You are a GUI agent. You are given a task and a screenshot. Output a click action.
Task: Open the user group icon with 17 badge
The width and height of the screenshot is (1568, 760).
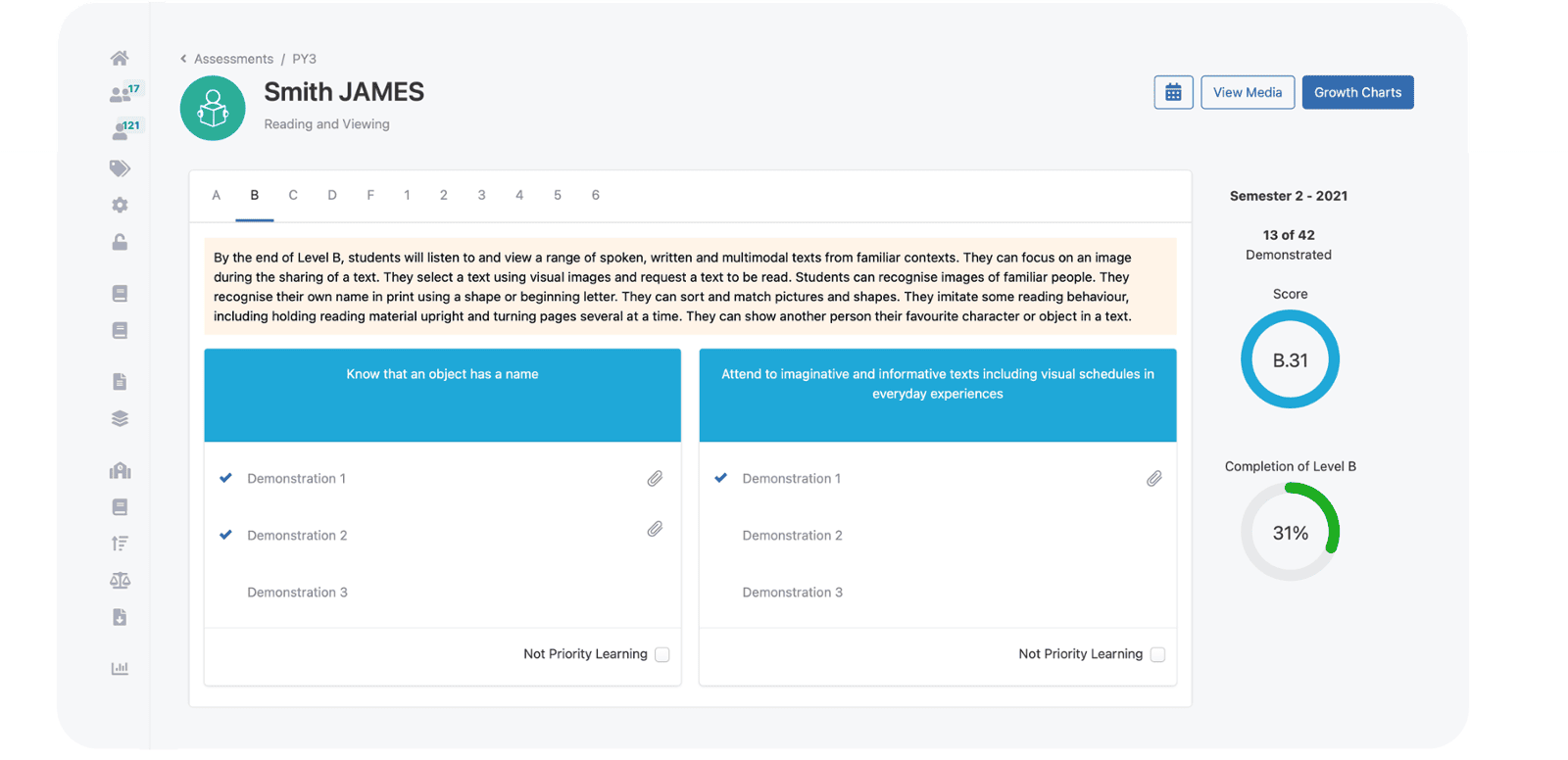(x=122, y=94)
